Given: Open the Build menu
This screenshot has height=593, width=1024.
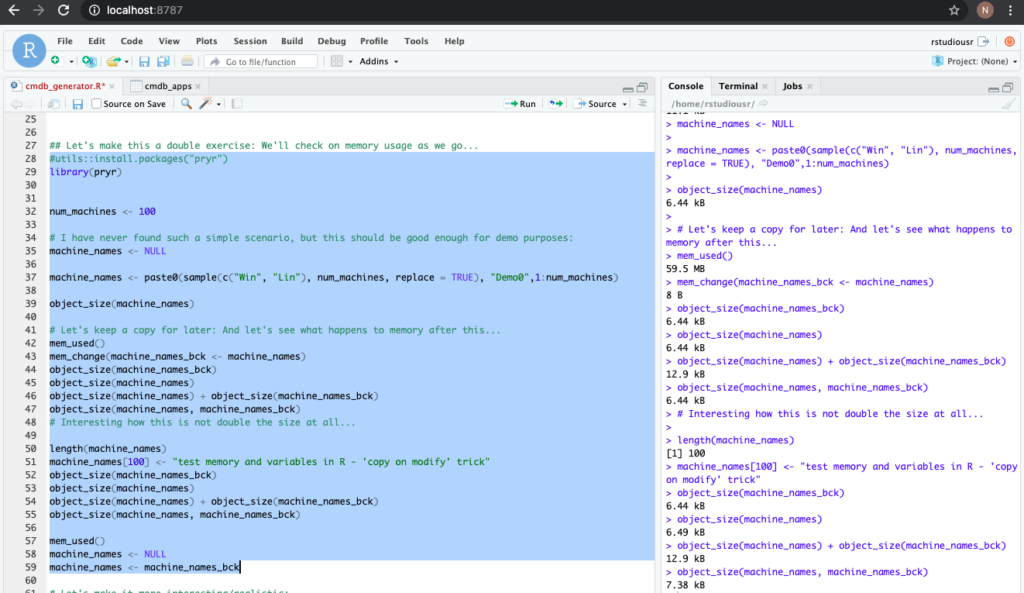Looking at the screenshot, I should point(292,40).
